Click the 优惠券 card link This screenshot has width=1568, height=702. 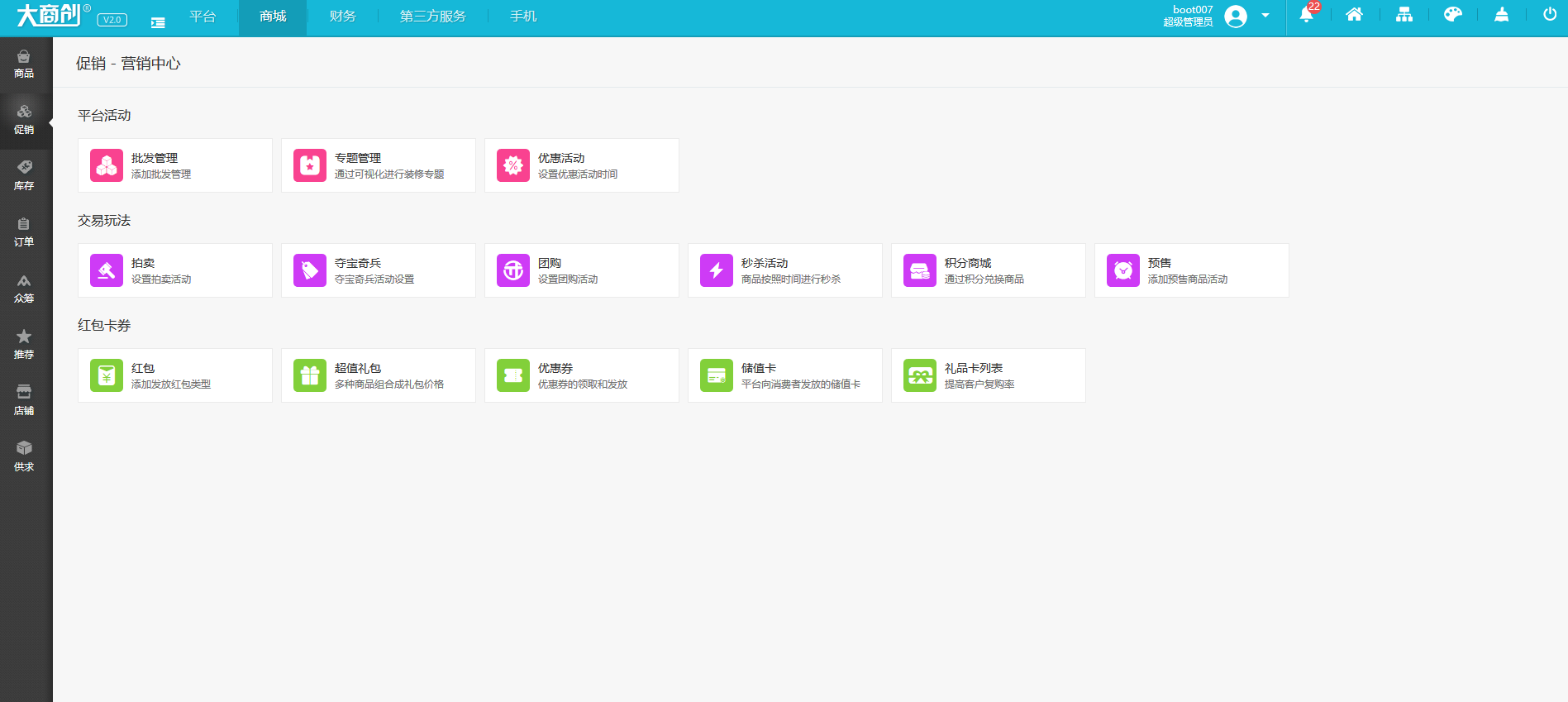(x=581, y=375)
